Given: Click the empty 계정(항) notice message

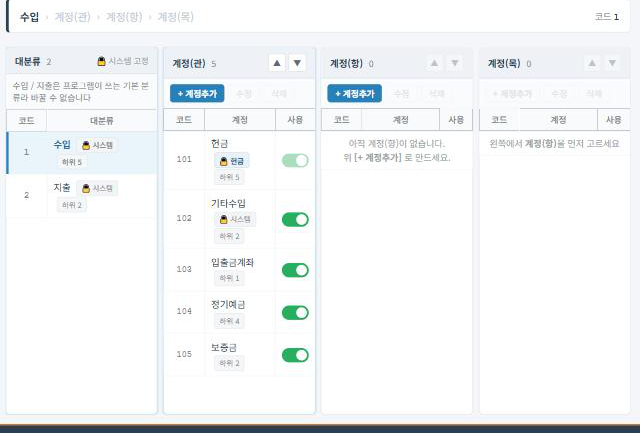Looking at the screenshot, I should click(397, 150).
